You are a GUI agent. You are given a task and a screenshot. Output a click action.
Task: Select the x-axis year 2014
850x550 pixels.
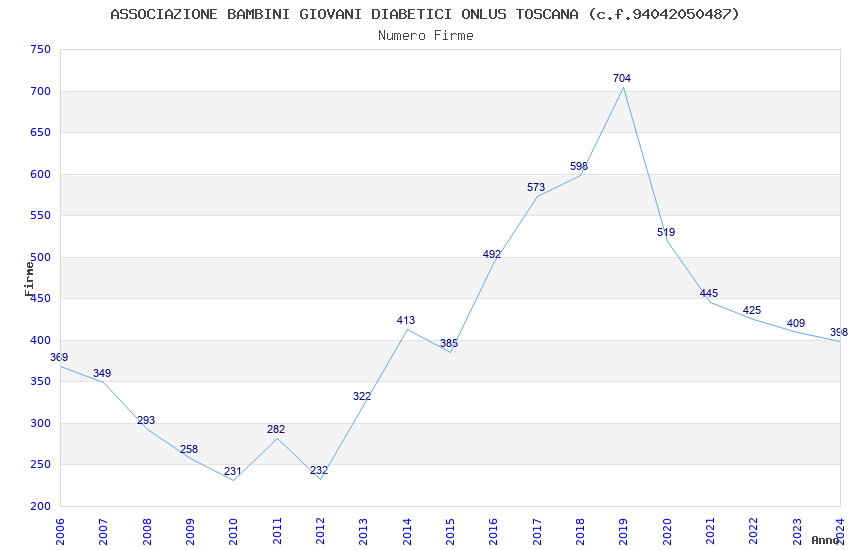coord(407,532)
